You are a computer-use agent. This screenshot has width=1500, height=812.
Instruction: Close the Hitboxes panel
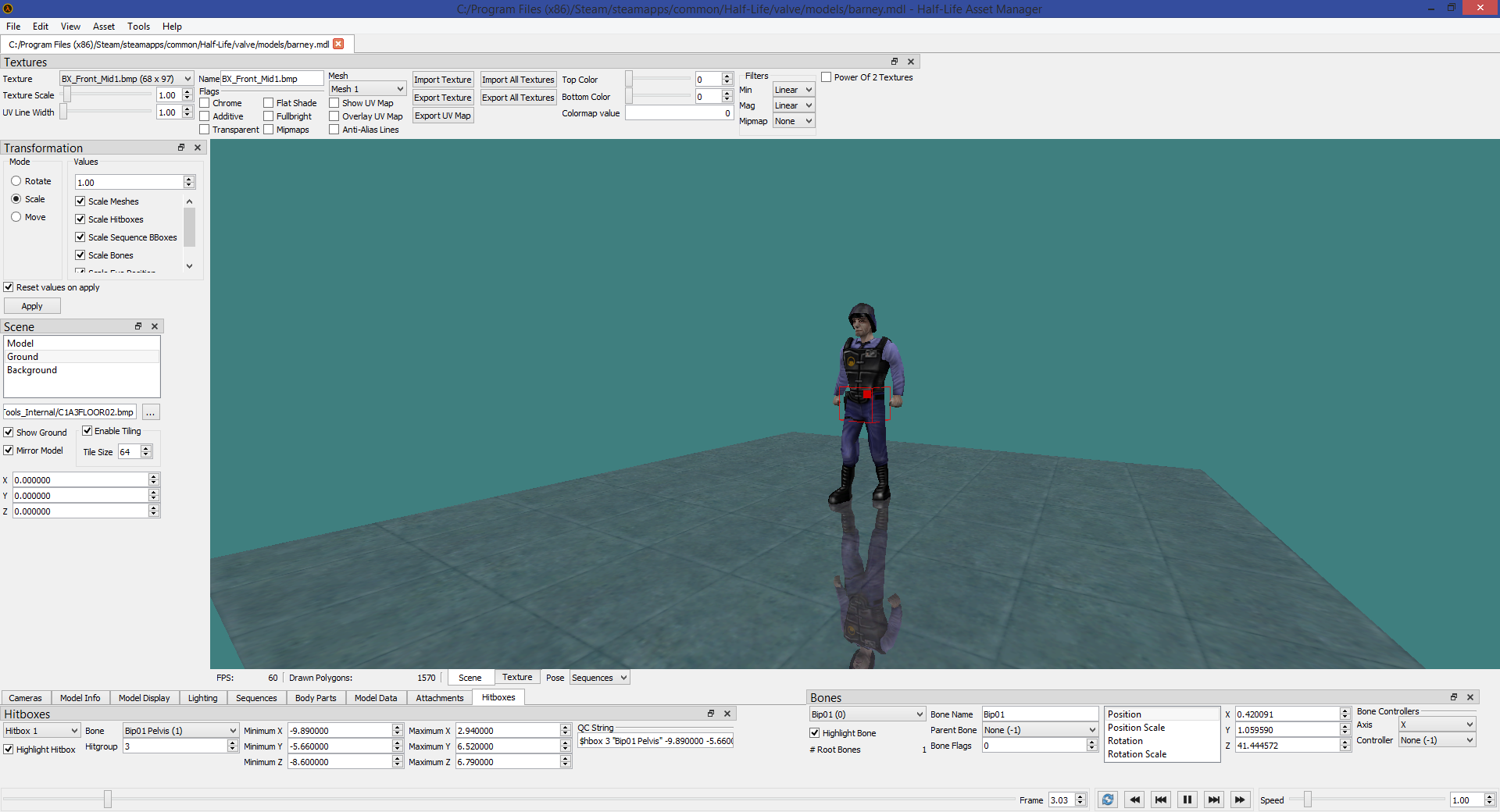point(727,713)
